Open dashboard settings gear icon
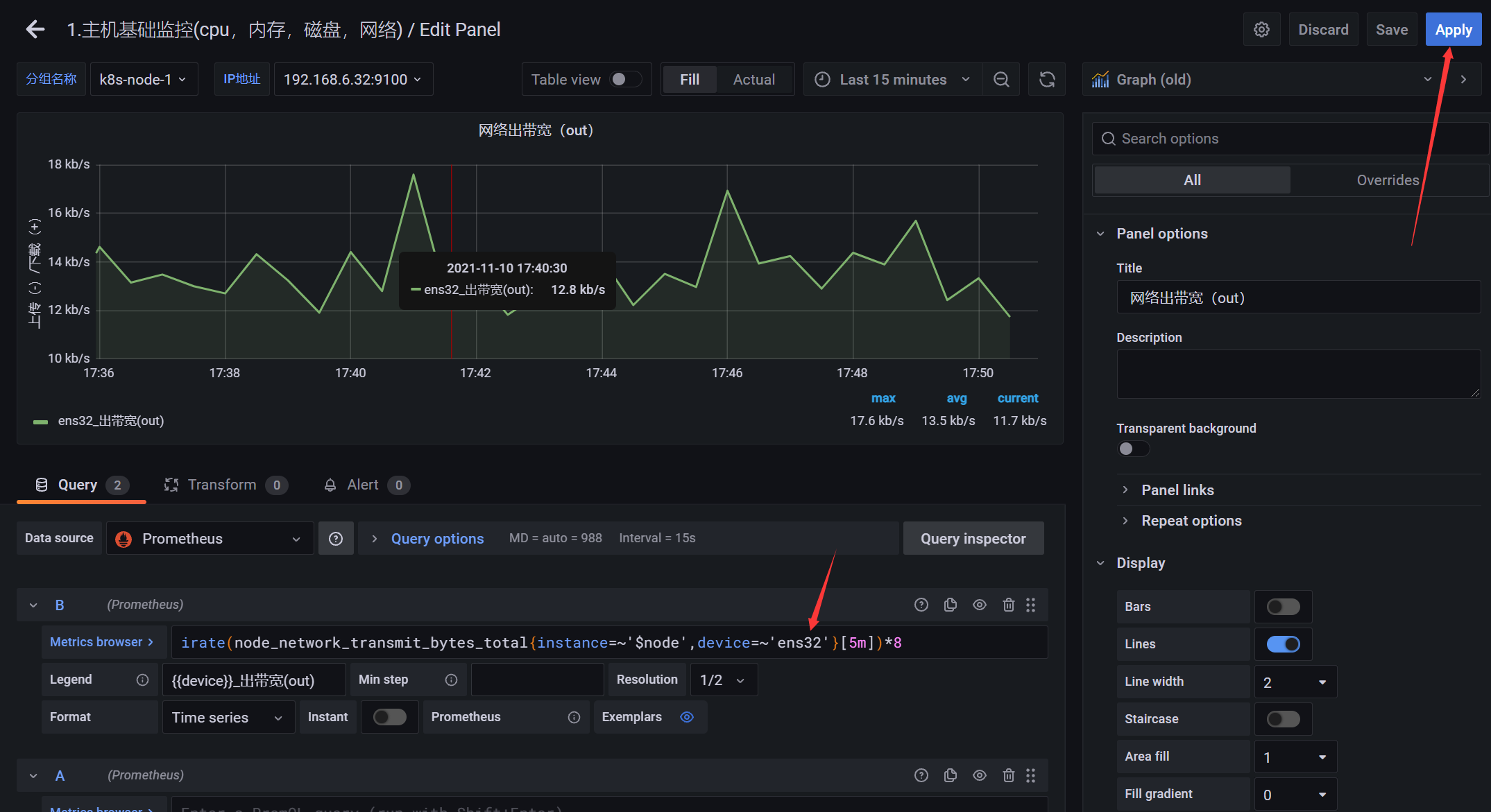Screen dimensions: 1491x812 click(x=1261, y=29)
